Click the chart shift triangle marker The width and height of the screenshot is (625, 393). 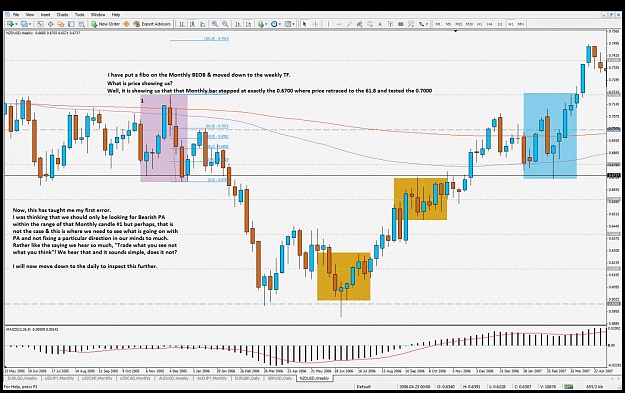pos(455,31)
